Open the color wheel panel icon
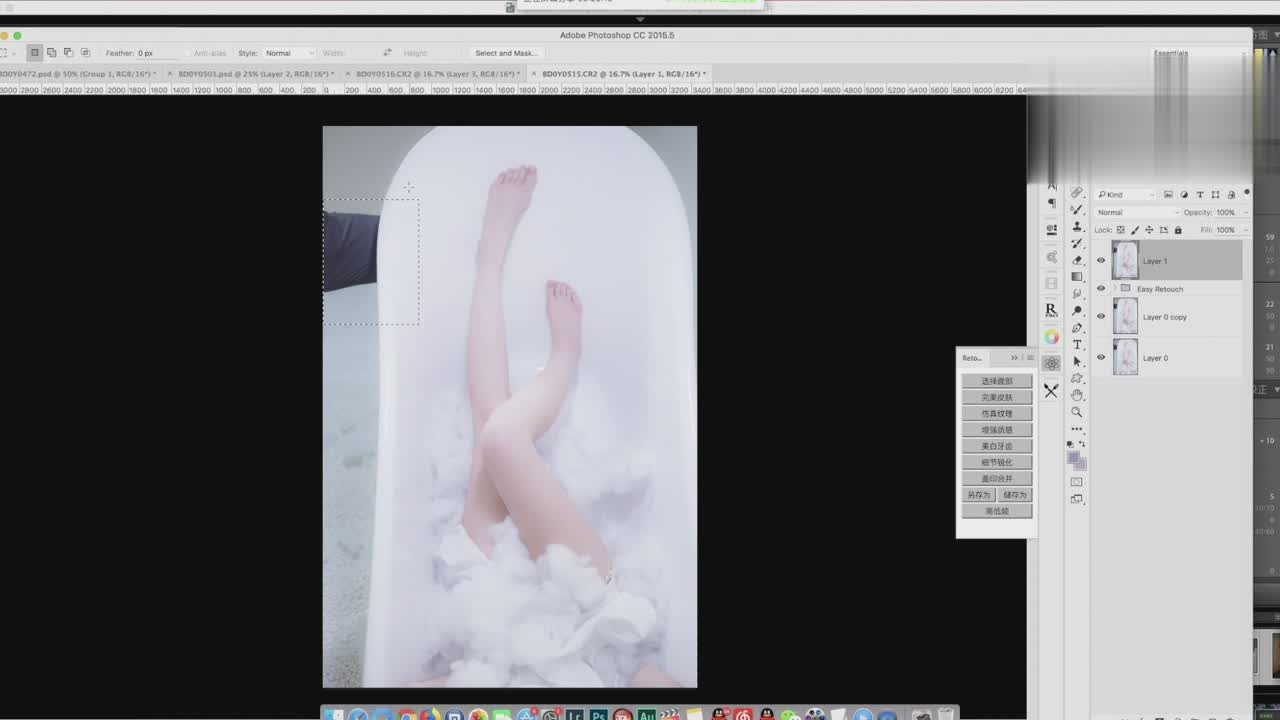 [1051, 337]
